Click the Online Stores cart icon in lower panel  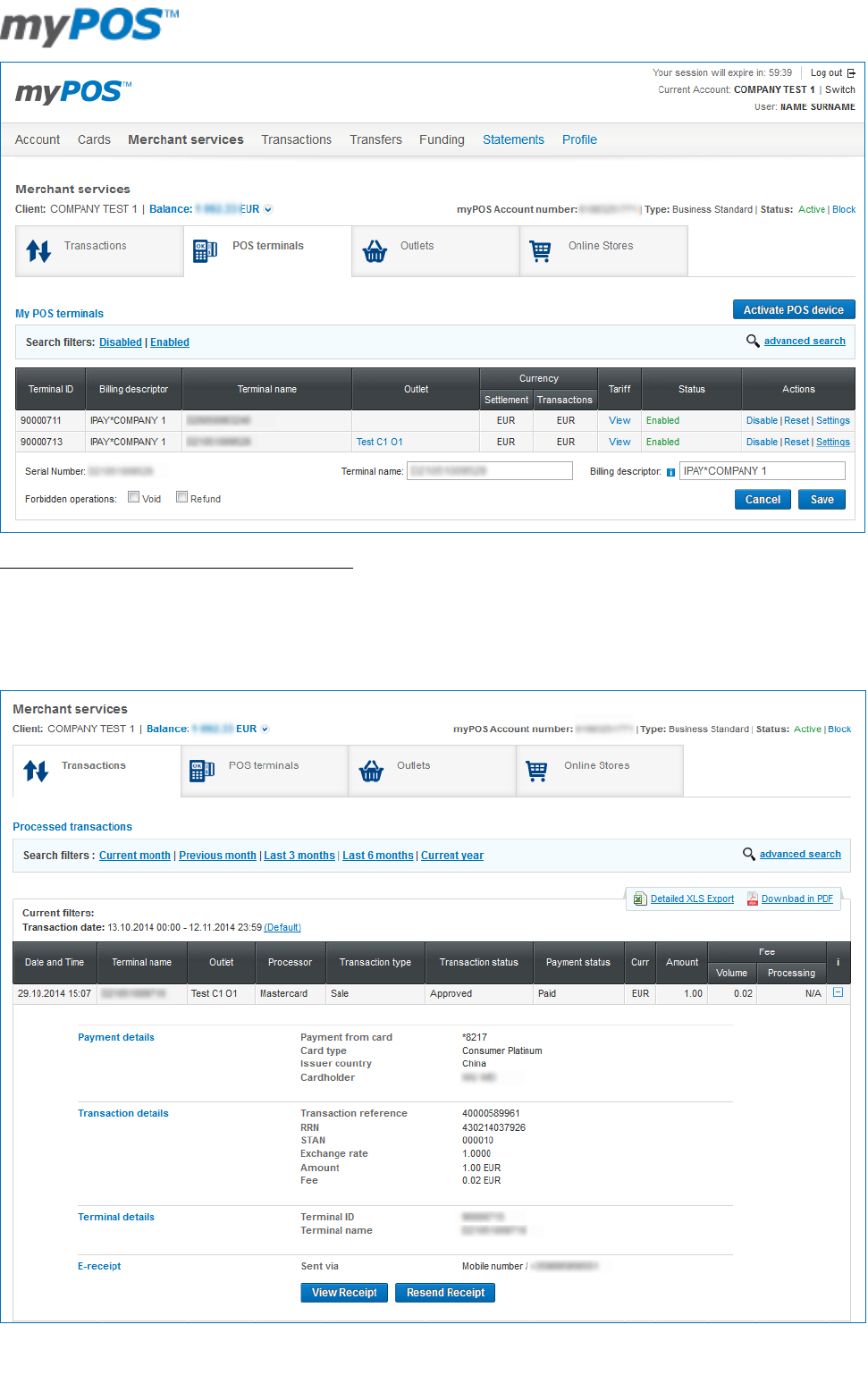537,771
